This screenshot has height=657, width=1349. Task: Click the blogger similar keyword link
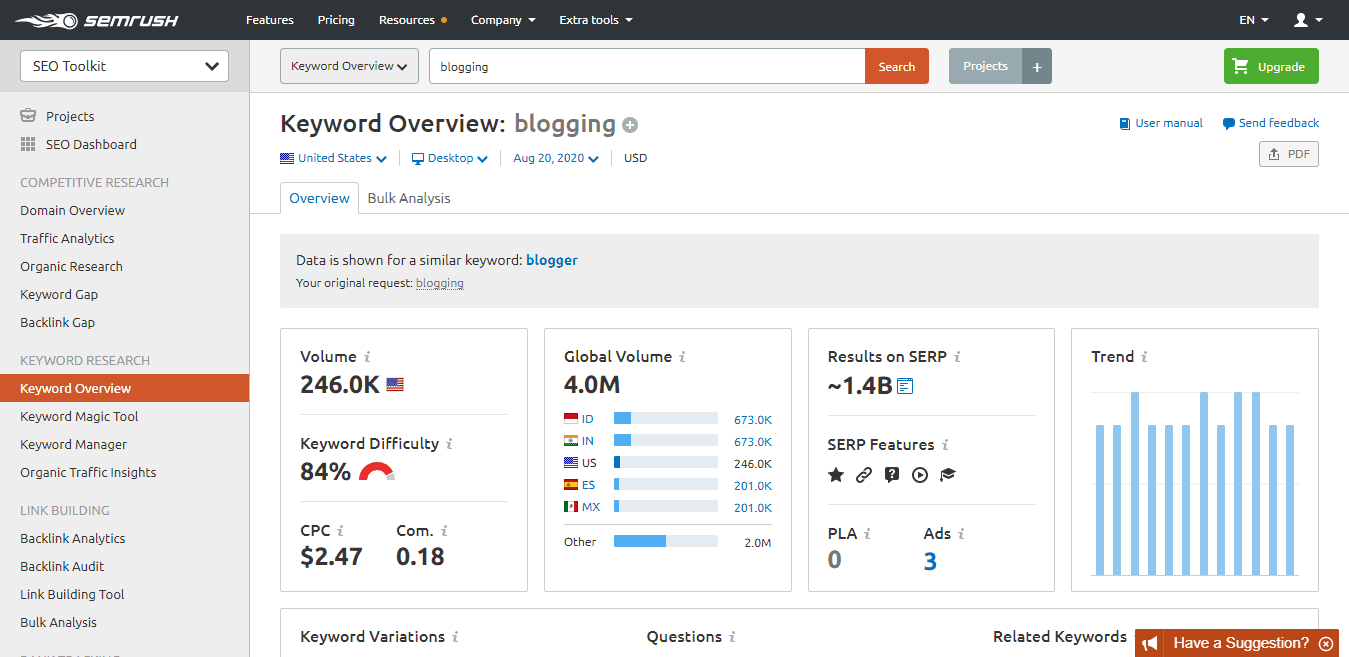[552, 260]
